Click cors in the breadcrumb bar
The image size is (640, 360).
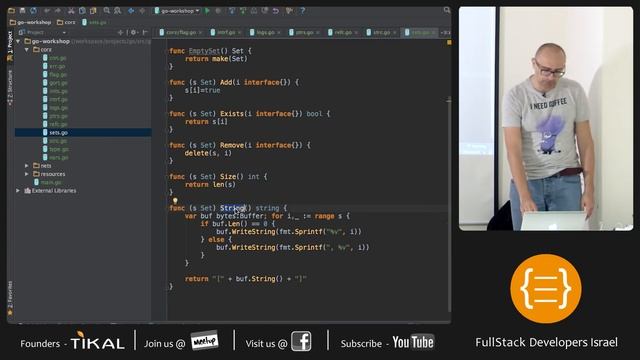(x=66, y=22)
